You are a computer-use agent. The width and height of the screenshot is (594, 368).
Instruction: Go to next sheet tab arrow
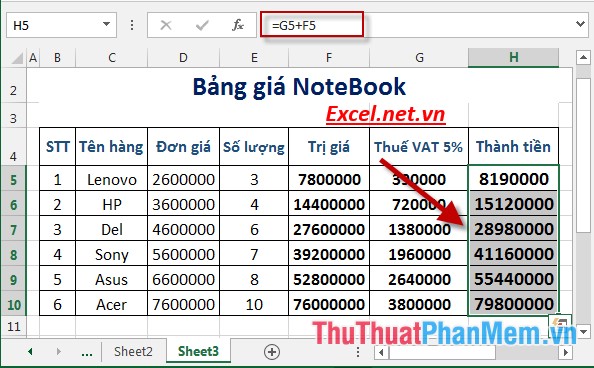pos(58,352)
